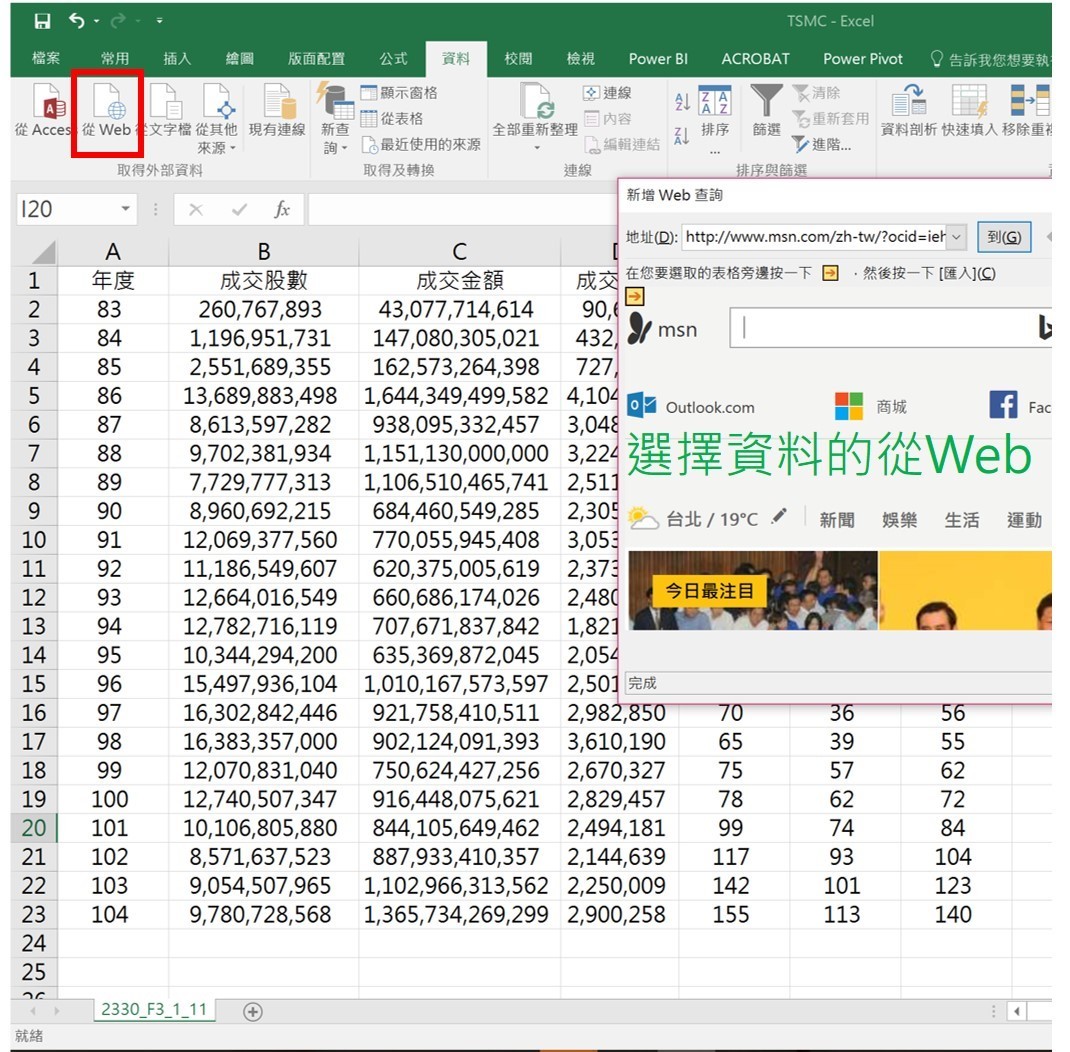Click 從表格 option
This screenshot has height=1052, width=1070.
[x=392, y=119]
